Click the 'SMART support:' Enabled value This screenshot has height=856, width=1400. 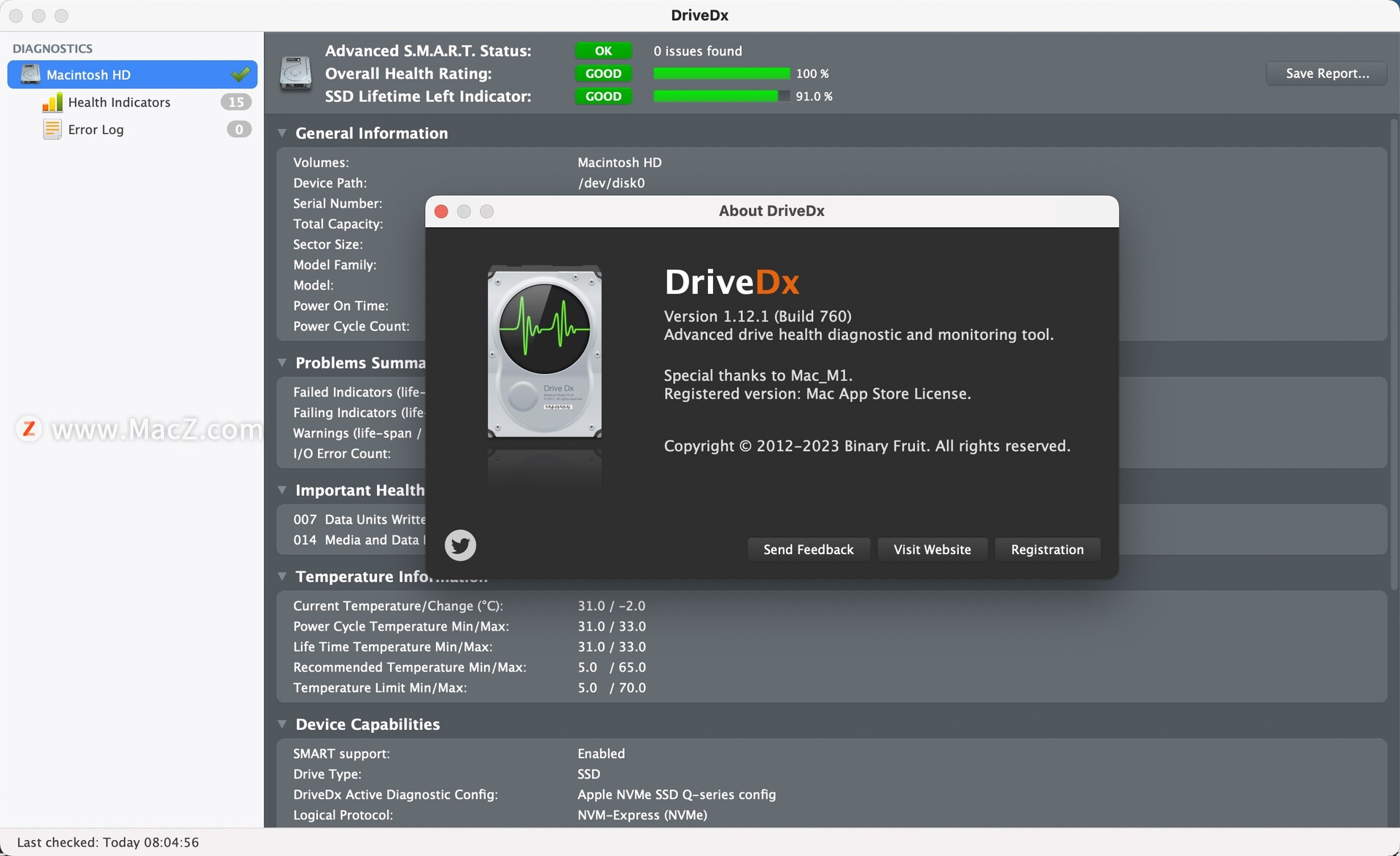(602, 754)
